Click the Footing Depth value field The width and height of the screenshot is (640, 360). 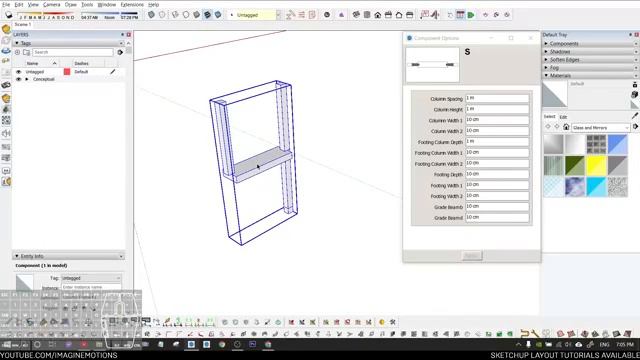pos(497,174)
